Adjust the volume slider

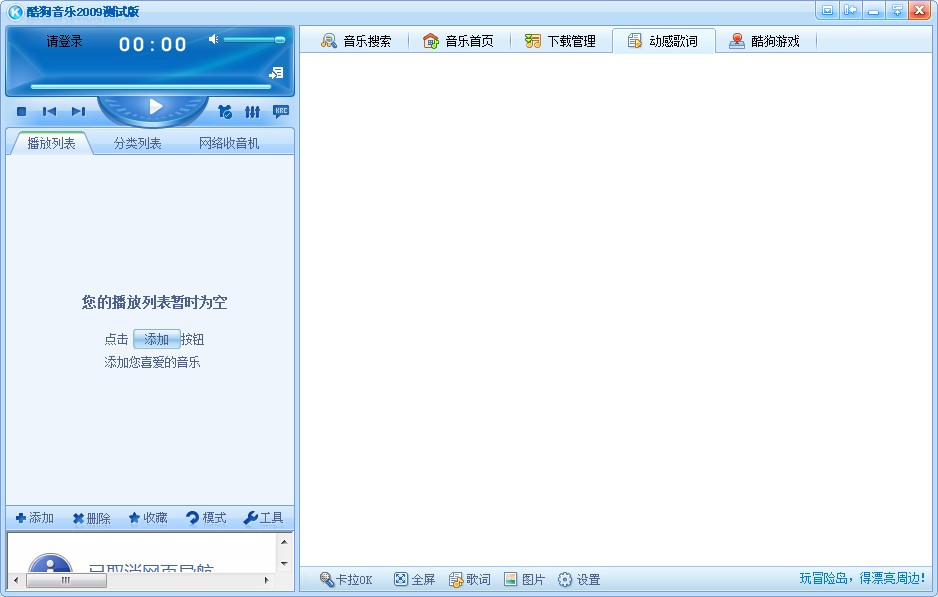click(254, 40)
